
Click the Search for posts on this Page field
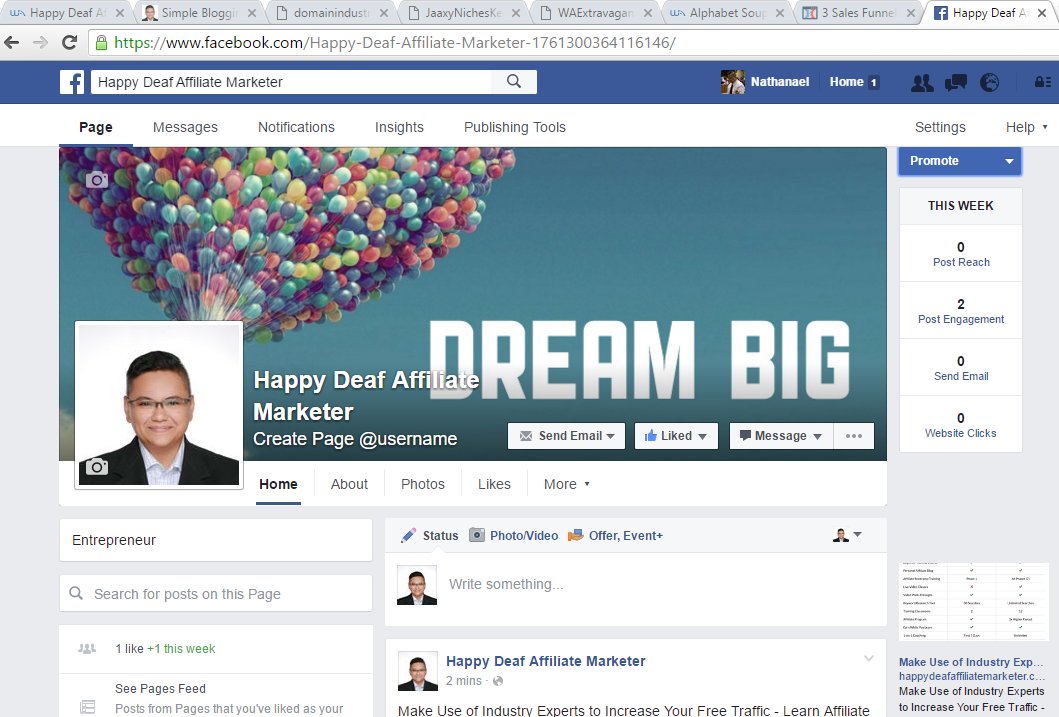coord(215,593)
